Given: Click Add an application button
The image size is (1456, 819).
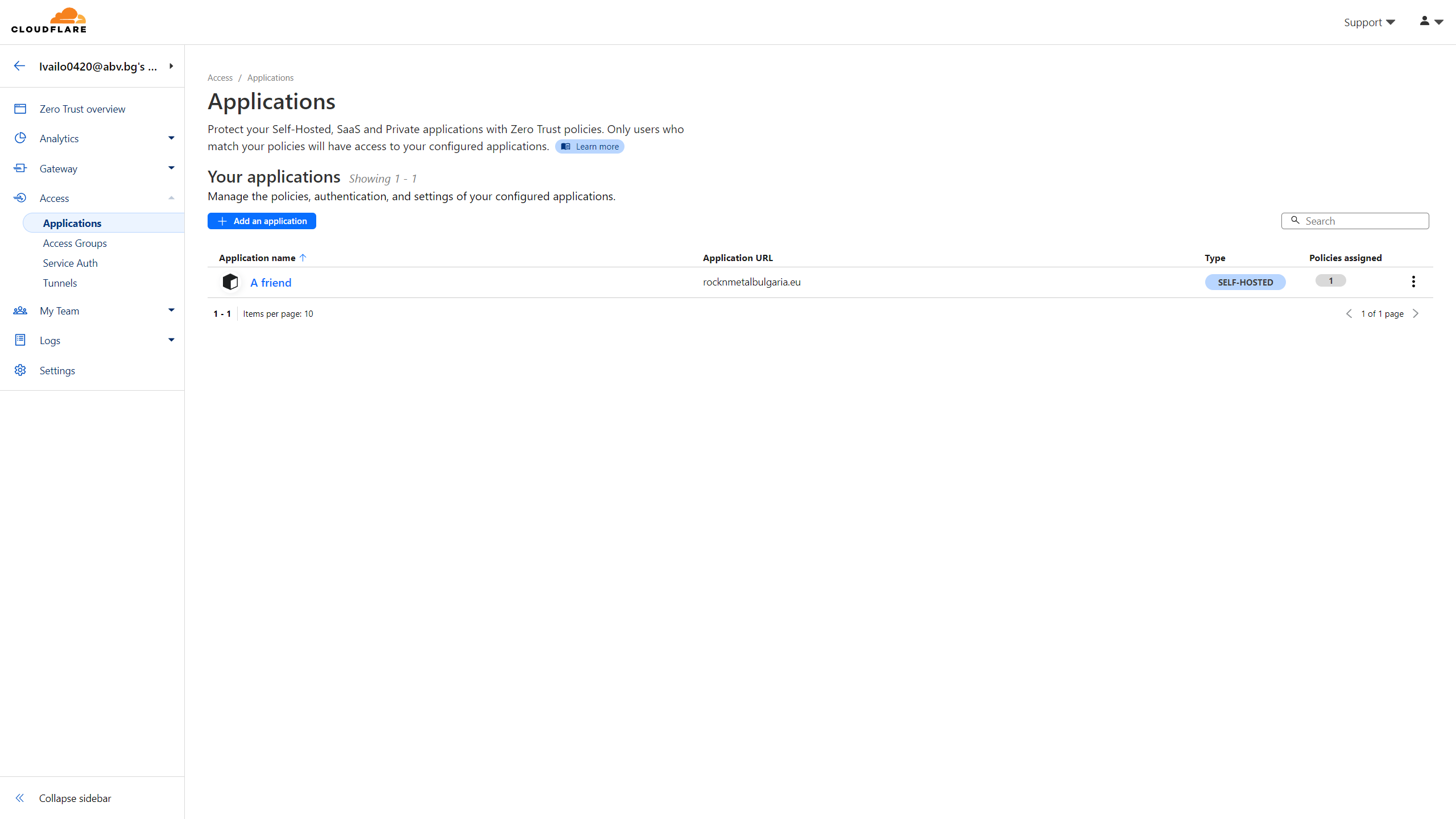Looking at the screenshot, I should click(262, 221).
